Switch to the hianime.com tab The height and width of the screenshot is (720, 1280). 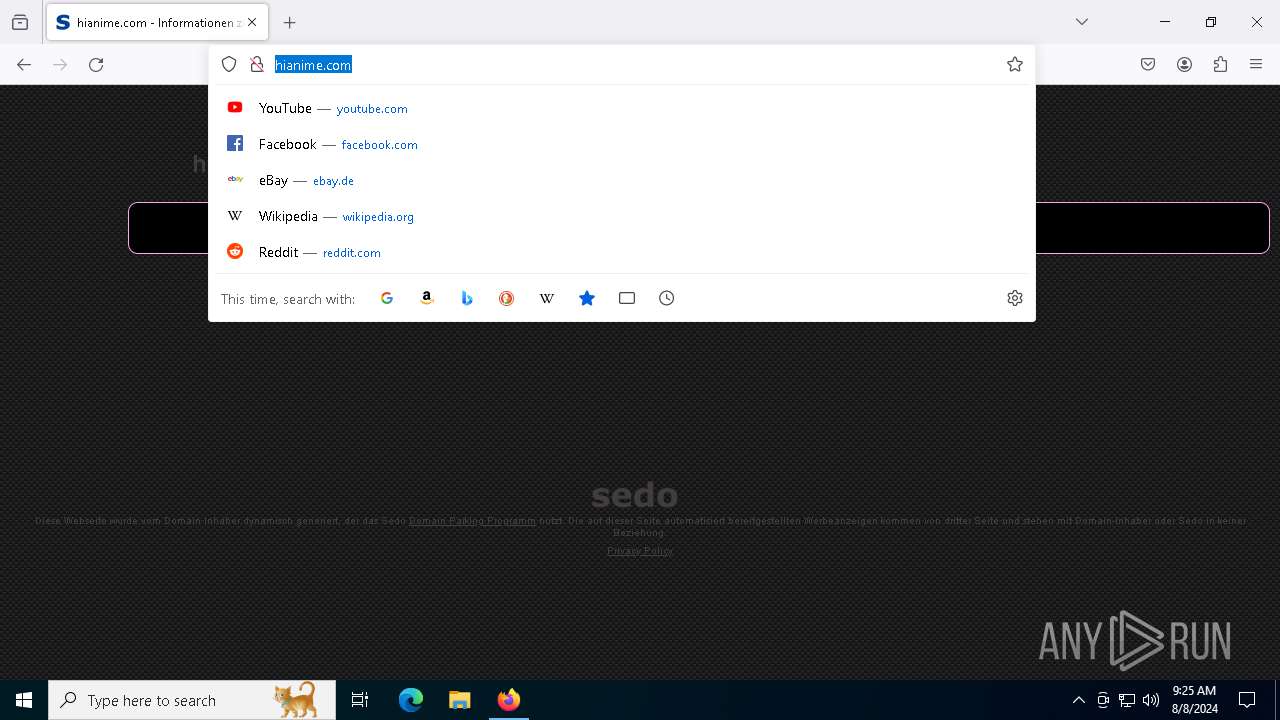157,22
